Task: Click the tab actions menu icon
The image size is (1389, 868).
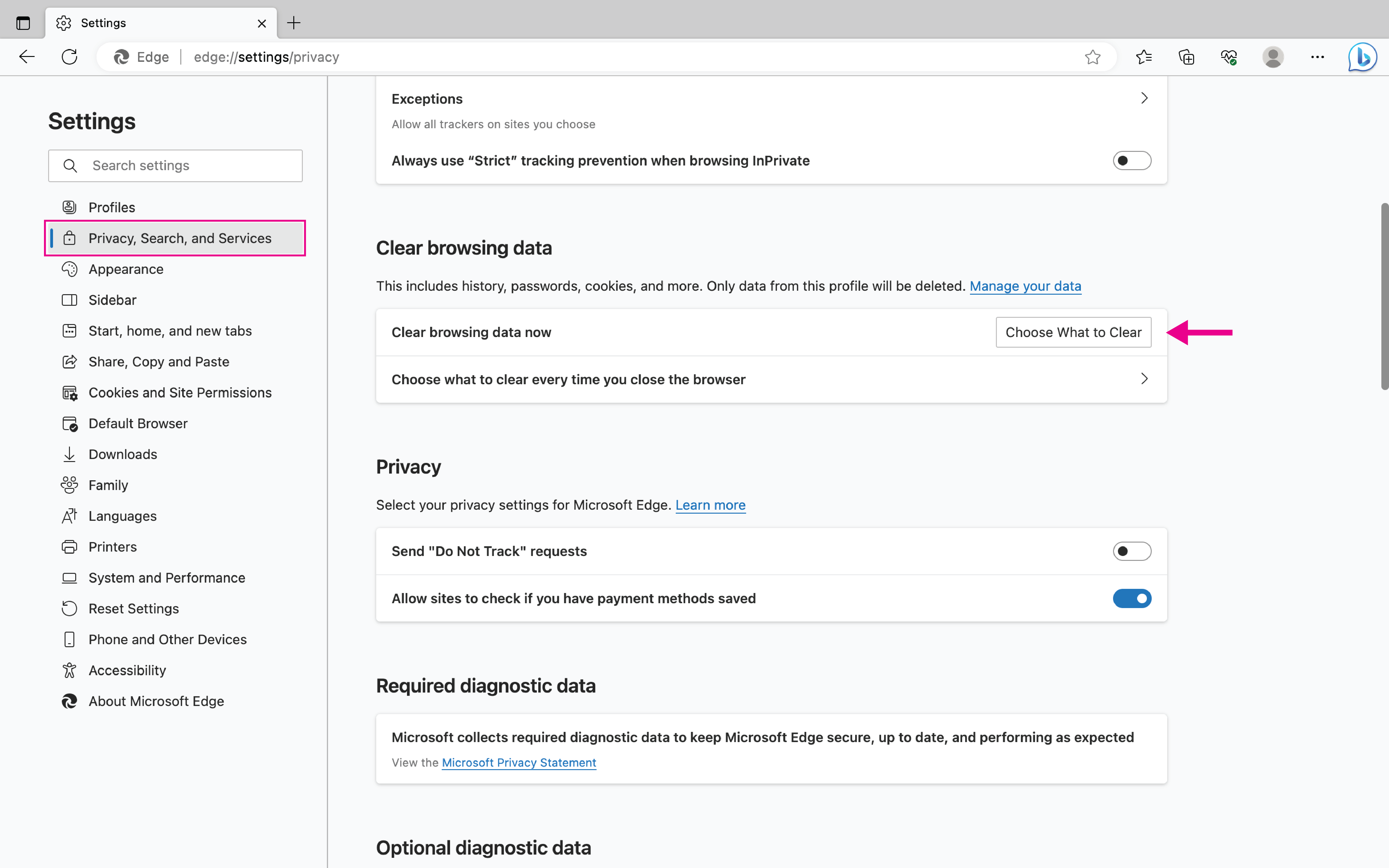Action: click(23, 23)
